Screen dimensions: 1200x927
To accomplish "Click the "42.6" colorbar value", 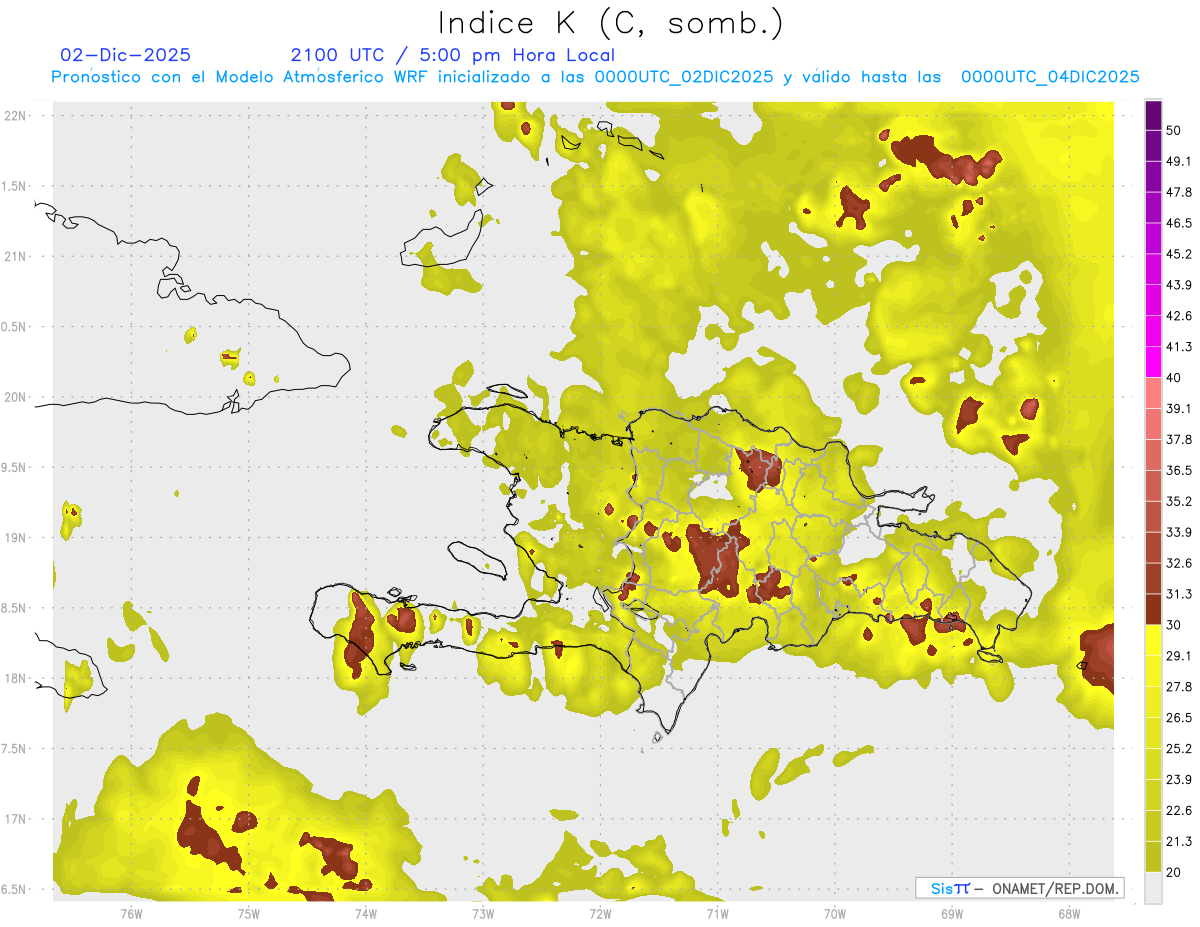I will (1179, 316).
